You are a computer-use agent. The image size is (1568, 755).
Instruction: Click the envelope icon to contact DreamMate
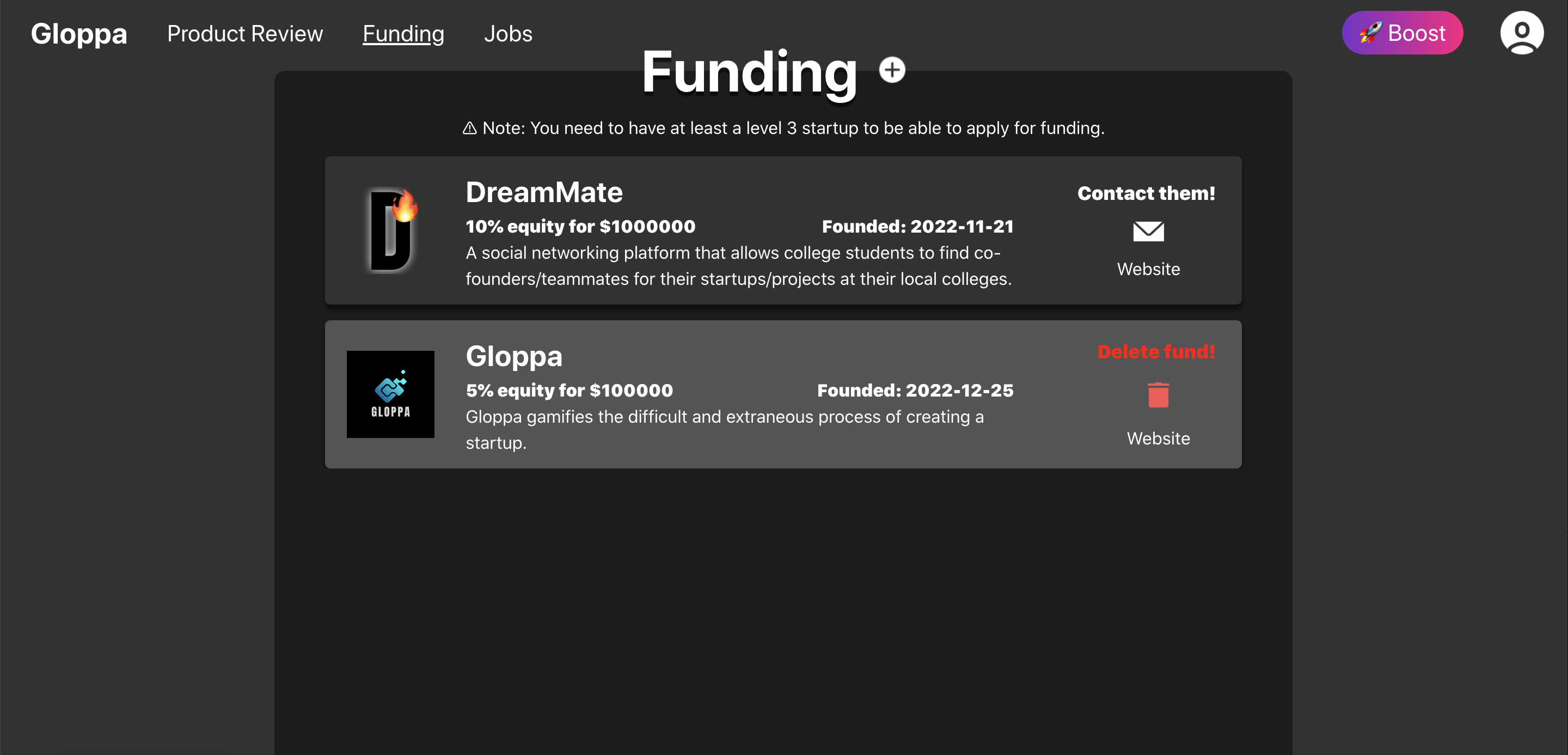[x=1148, y=232]
